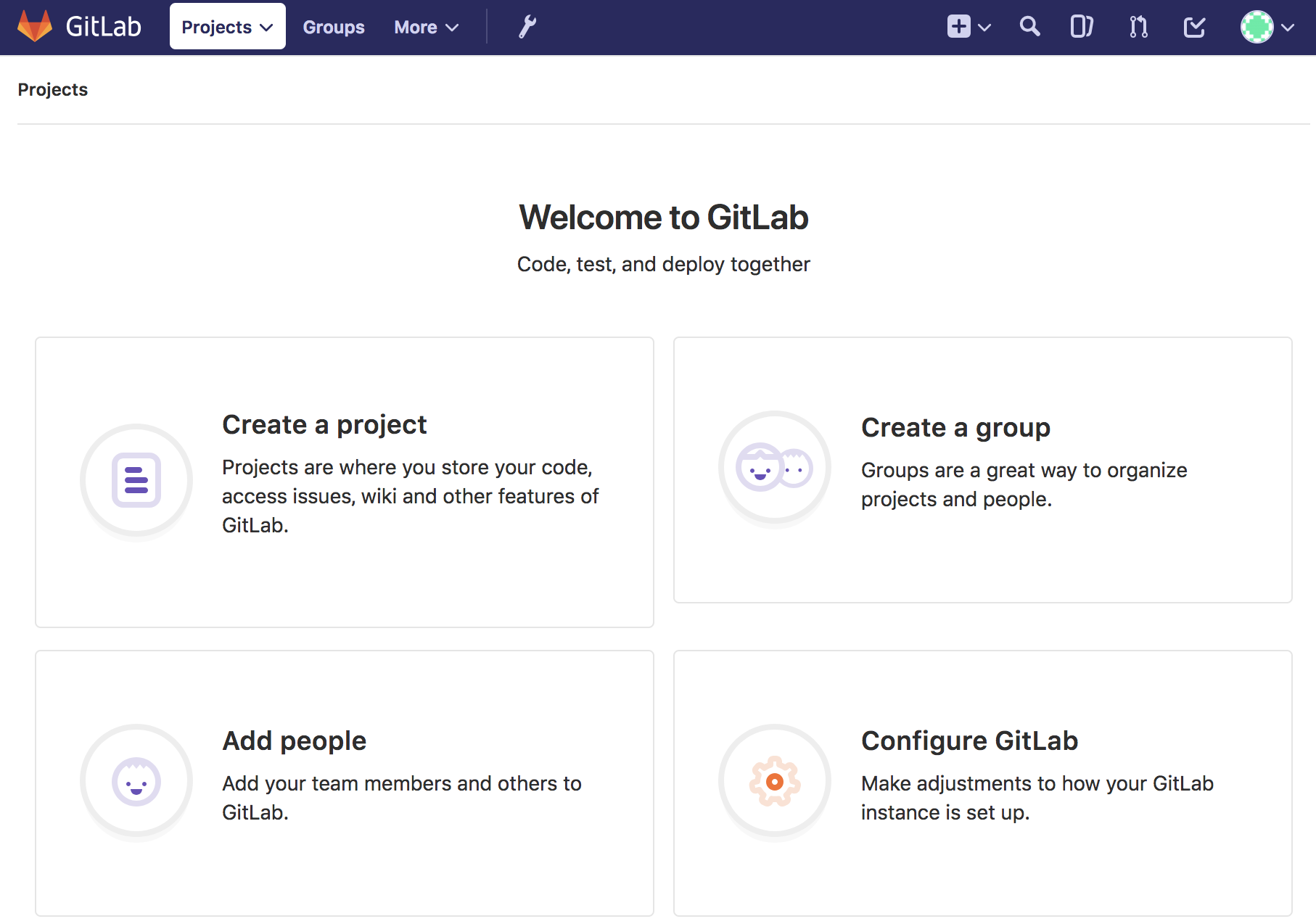Screen dimensions: 1316x924
Task: Click the person icon on Add people card
Action: click(x=136, y=781)
